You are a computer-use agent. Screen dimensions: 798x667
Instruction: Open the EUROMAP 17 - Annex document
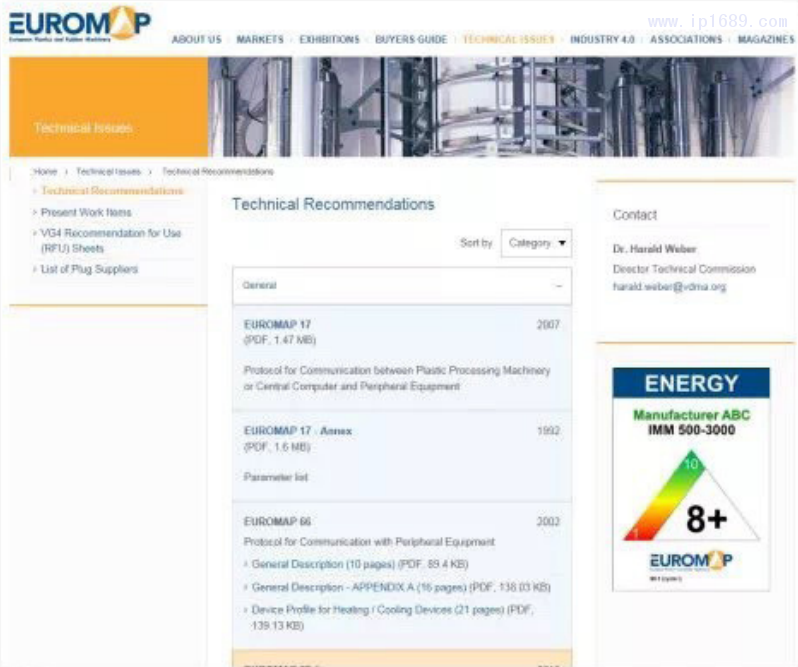(298, 431)
